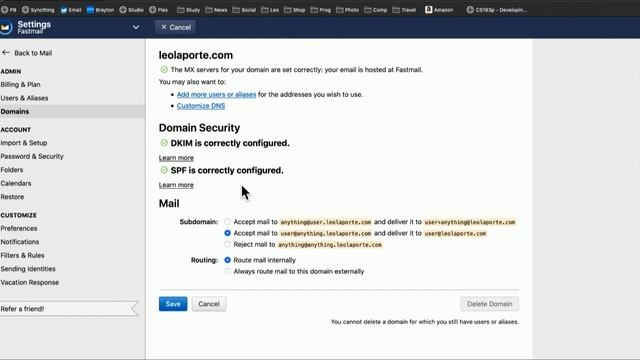Open the Email bookmark
Viewport: 640px width, 360px height.
71,10
